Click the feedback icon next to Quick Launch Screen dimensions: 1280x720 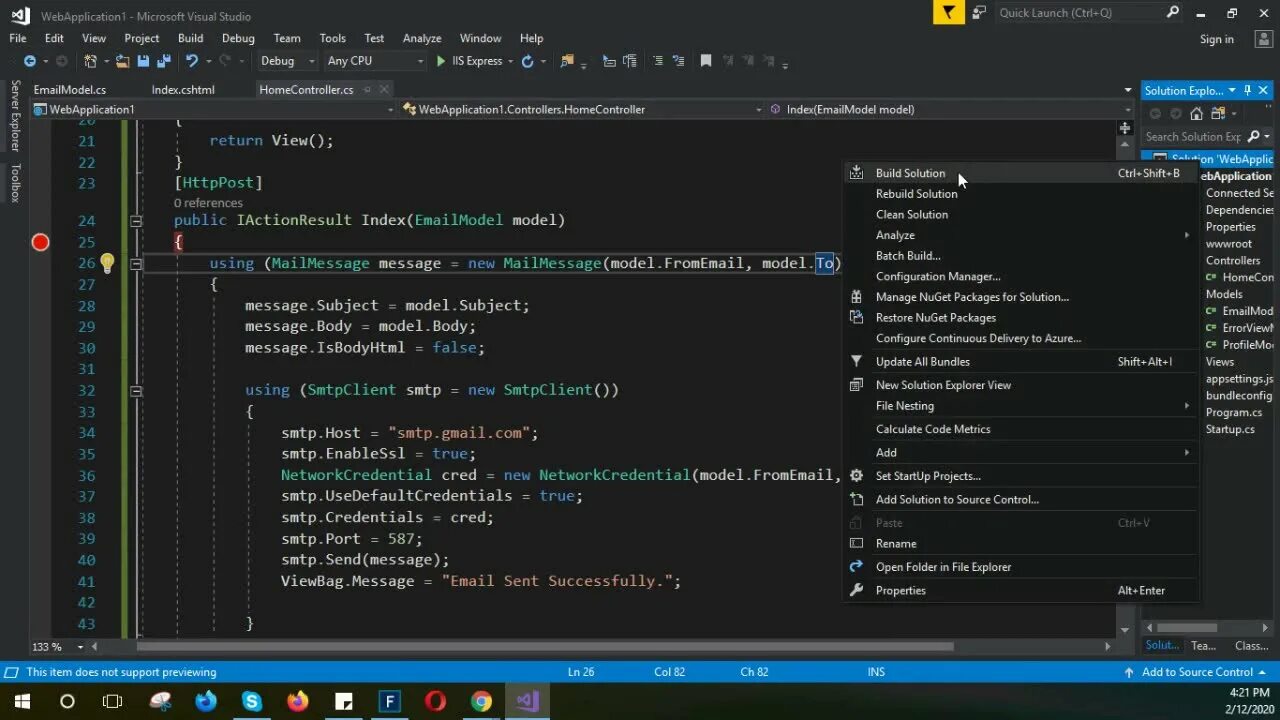978,13
